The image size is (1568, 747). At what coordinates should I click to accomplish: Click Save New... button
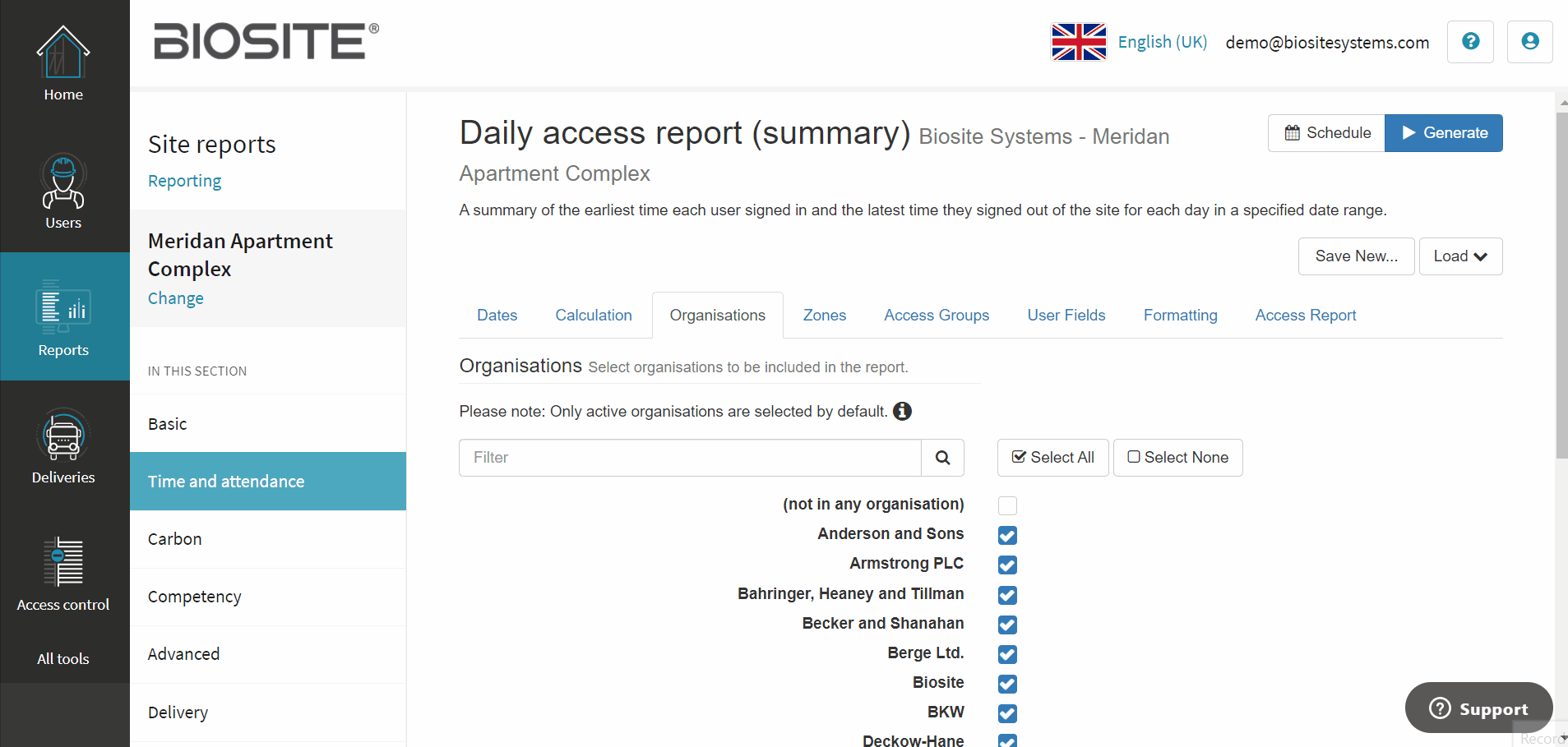pos(1357,256)
